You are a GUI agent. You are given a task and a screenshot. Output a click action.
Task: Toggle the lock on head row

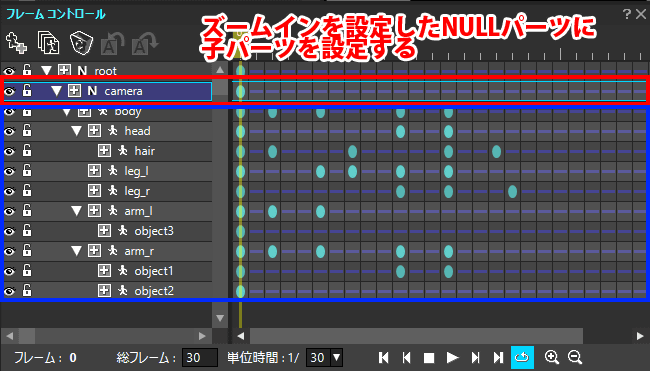tap(27, 131)
